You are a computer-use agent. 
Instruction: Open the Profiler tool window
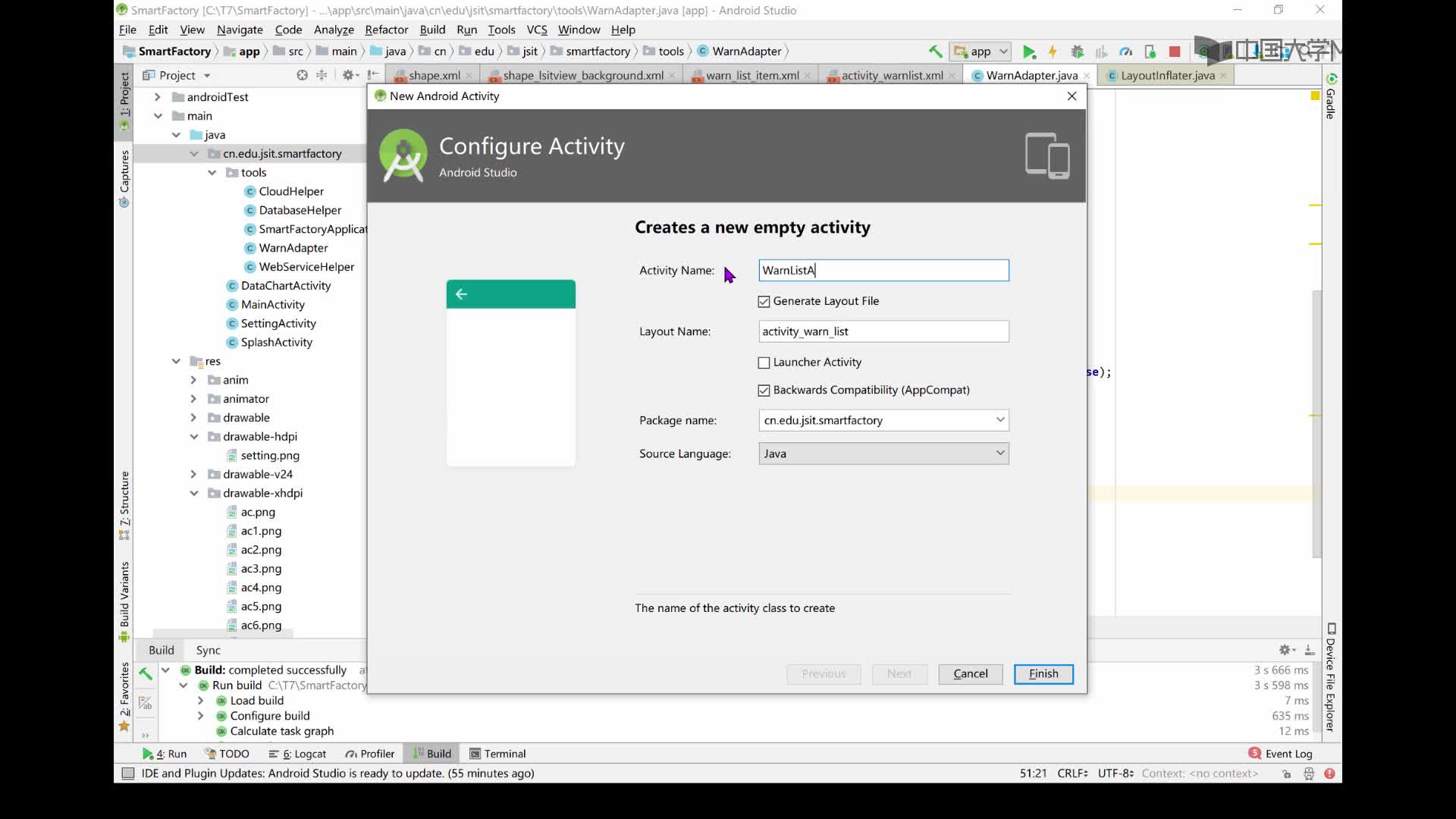[370, 754]
